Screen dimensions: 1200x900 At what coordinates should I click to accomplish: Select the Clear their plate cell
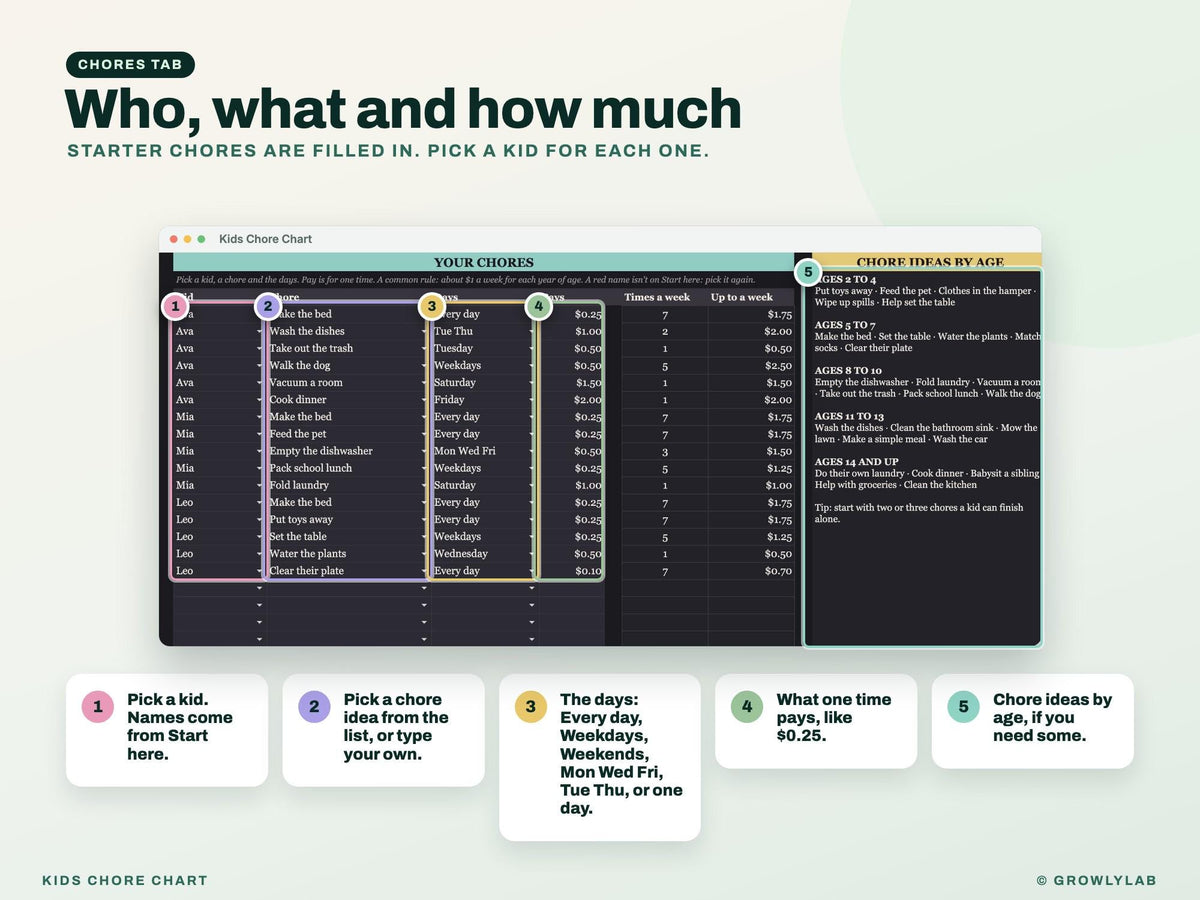pyautogui.click(x=348, y=571)
